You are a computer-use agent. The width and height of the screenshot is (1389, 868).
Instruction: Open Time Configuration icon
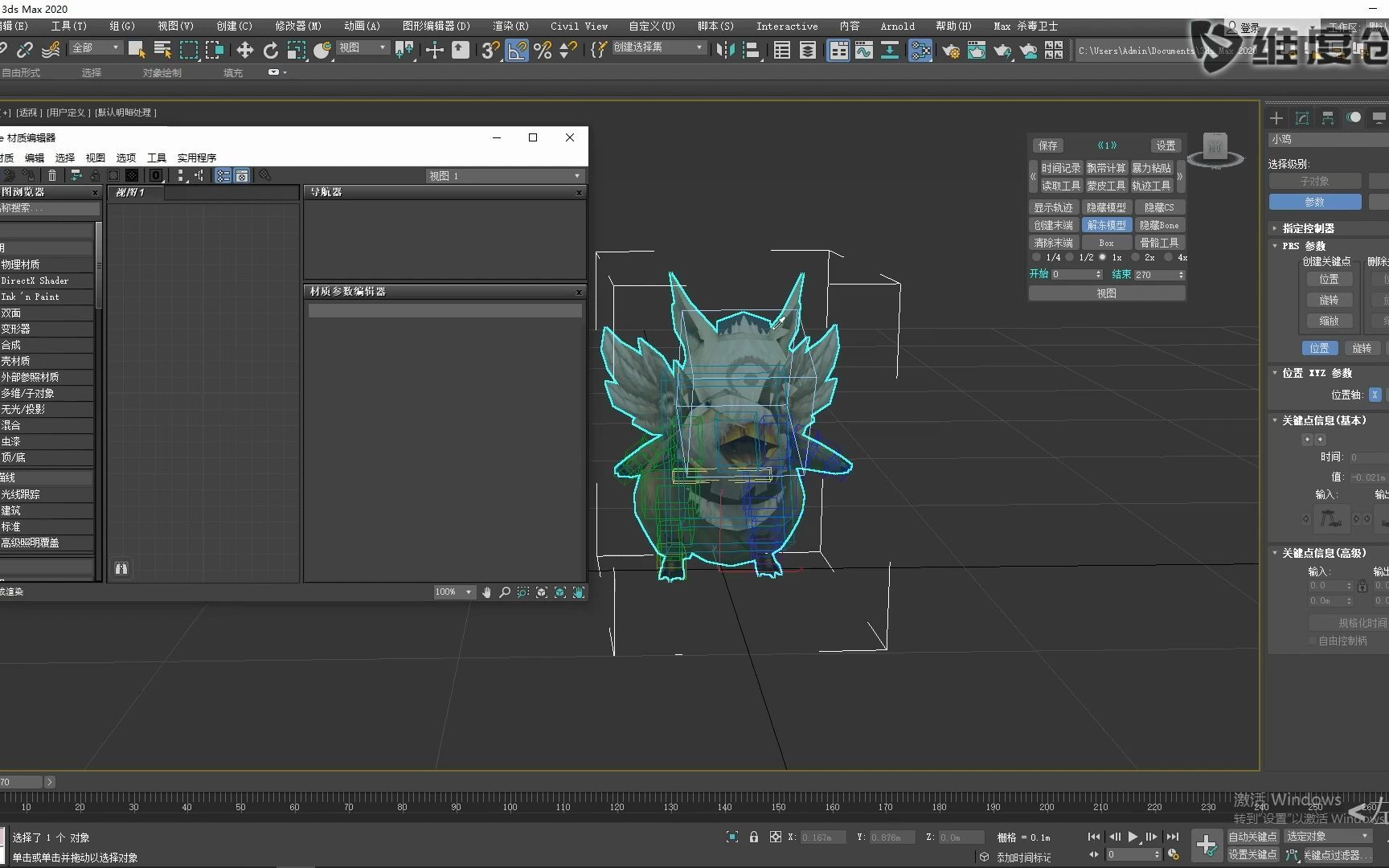(x=1174, y=854)
